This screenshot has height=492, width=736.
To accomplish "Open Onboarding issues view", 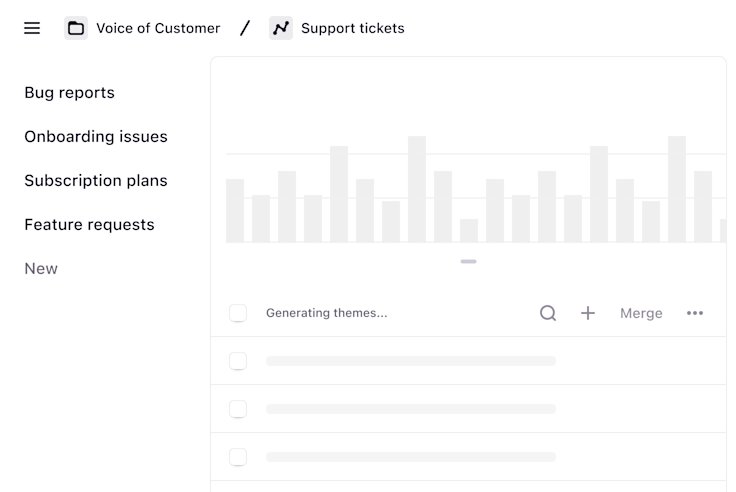I will [96, 137].
